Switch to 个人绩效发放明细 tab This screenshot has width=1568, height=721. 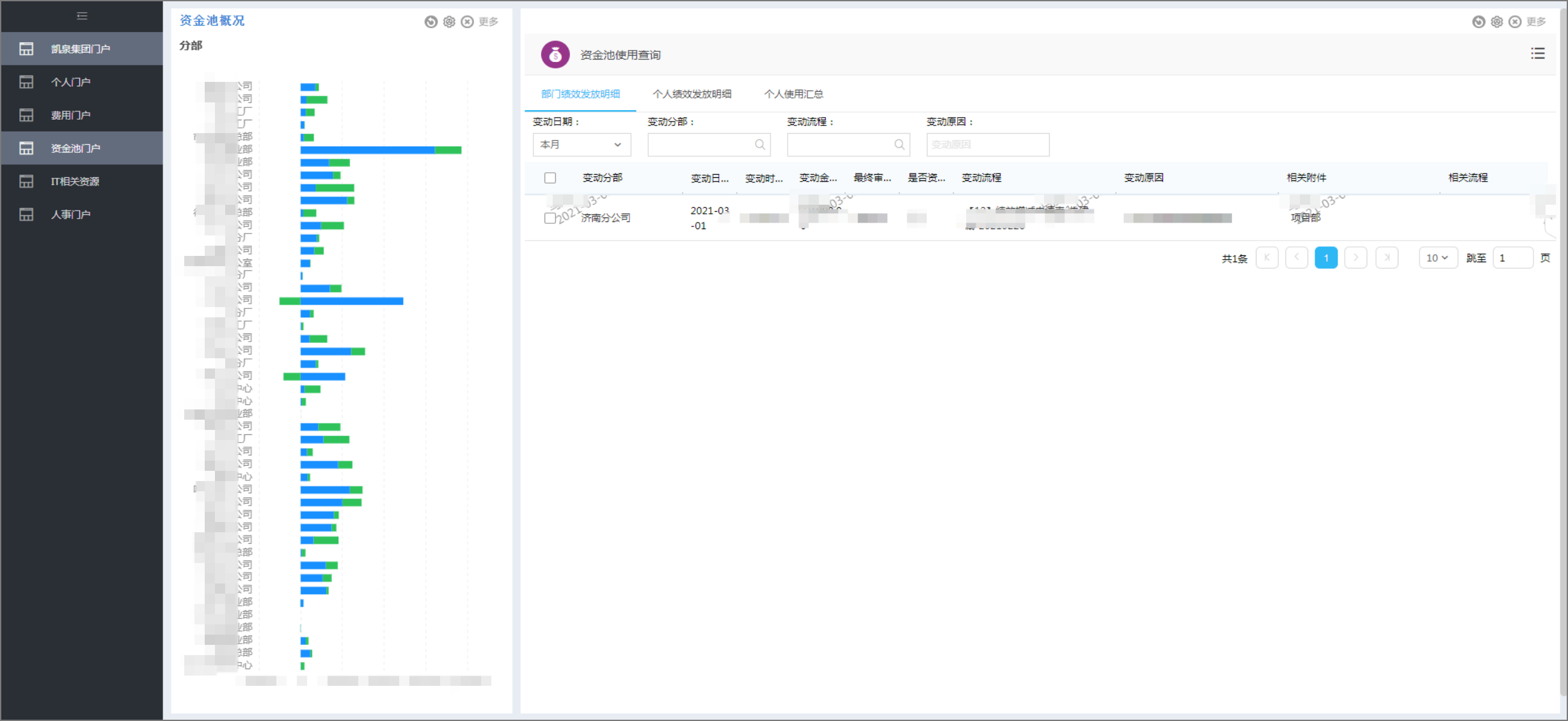tap(692, 94)
